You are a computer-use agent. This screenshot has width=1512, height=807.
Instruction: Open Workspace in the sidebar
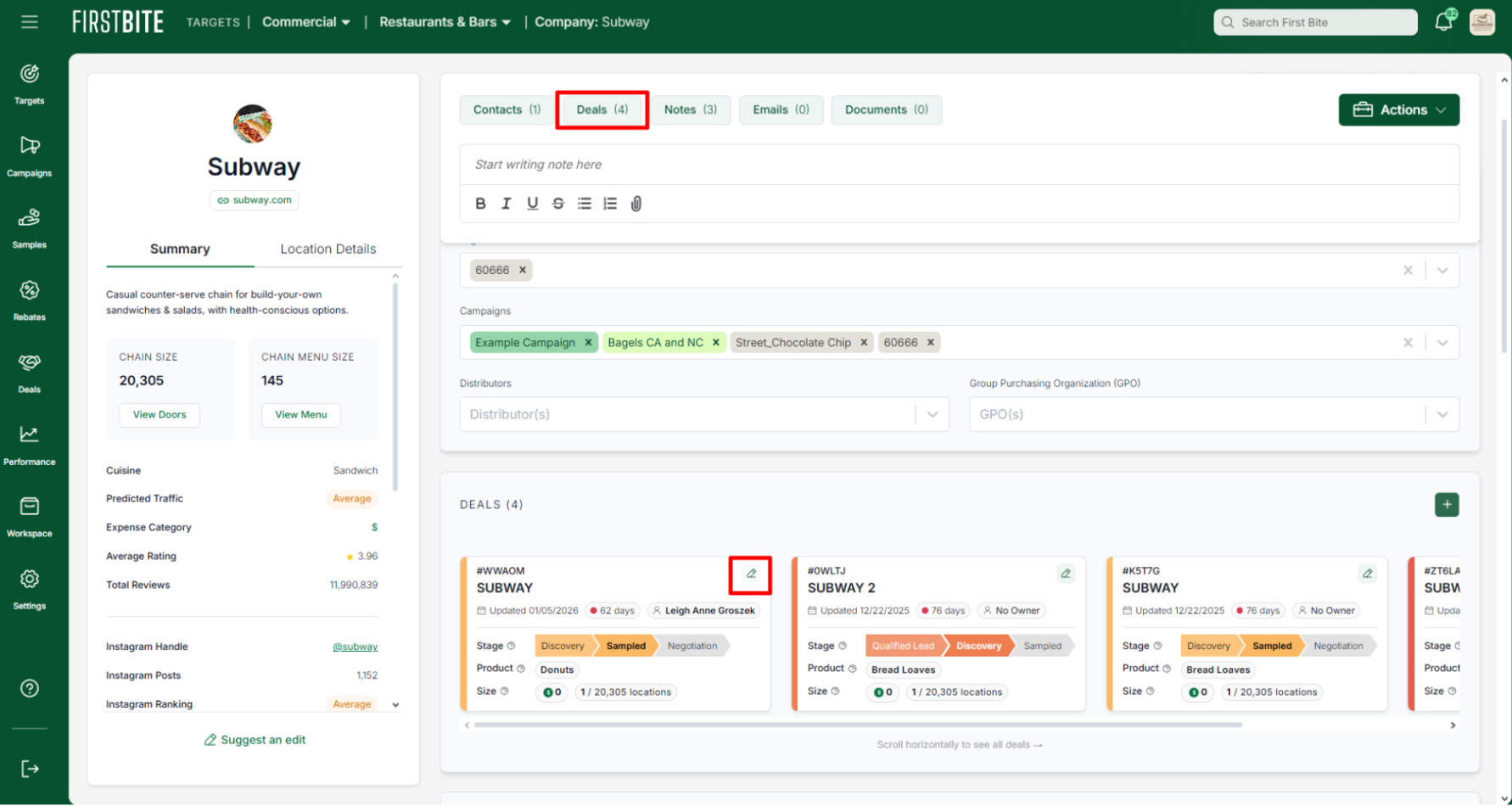click(x=30, y=517)
